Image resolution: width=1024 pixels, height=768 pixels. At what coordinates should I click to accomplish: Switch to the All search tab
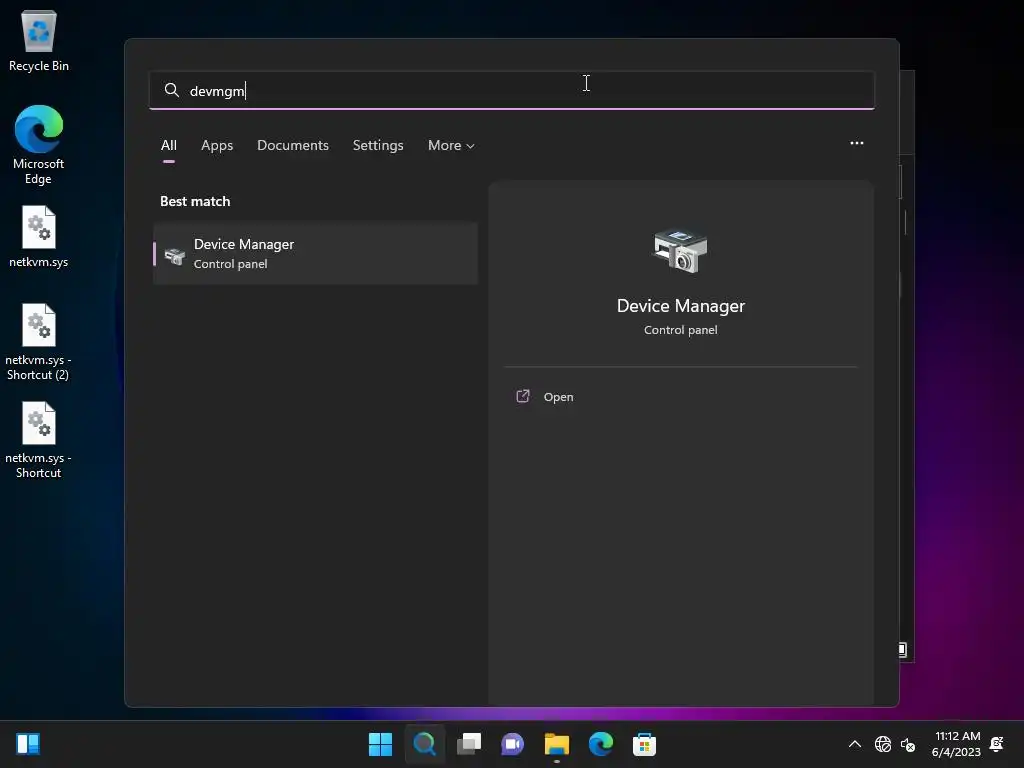pos(168,146)
